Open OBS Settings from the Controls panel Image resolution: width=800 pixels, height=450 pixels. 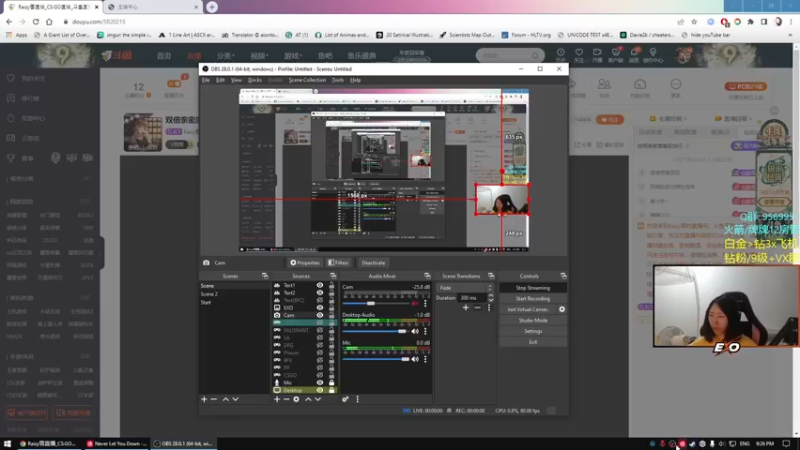[533, 331]
